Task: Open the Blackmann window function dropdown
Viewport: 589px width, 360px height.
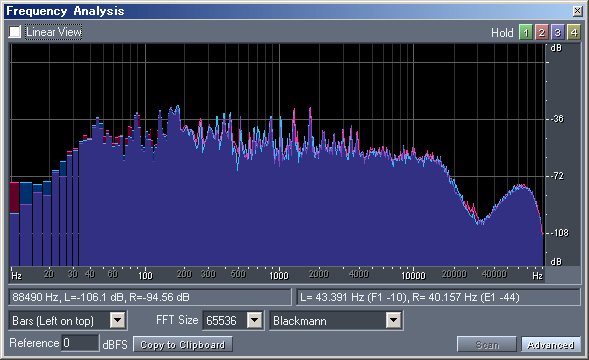Action: point(394,321)
